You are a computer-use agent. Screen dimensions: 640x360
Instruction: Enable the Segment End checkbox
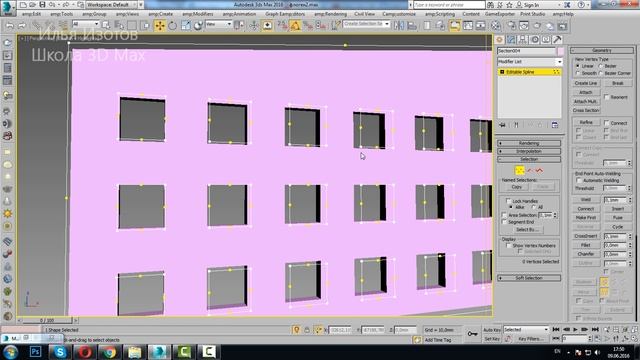504,222
